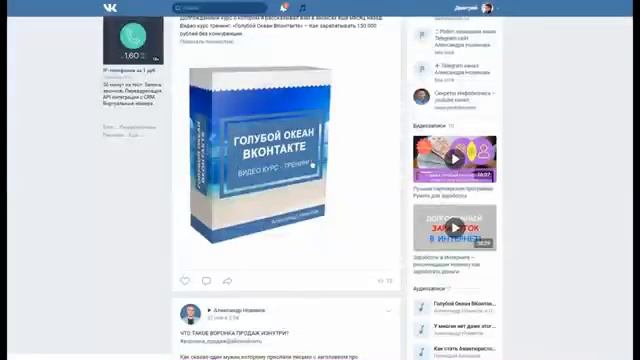Click ЧТО ТАКОЕ ВОРОНКА ПРОДАЖ ИЗНУТРИ text

tap(234, 333)
